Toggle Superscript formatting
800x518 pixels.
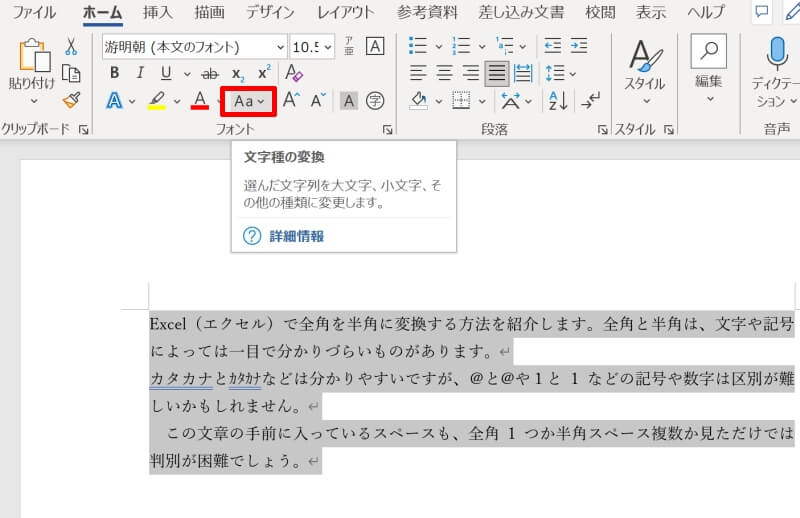(264, 72)
